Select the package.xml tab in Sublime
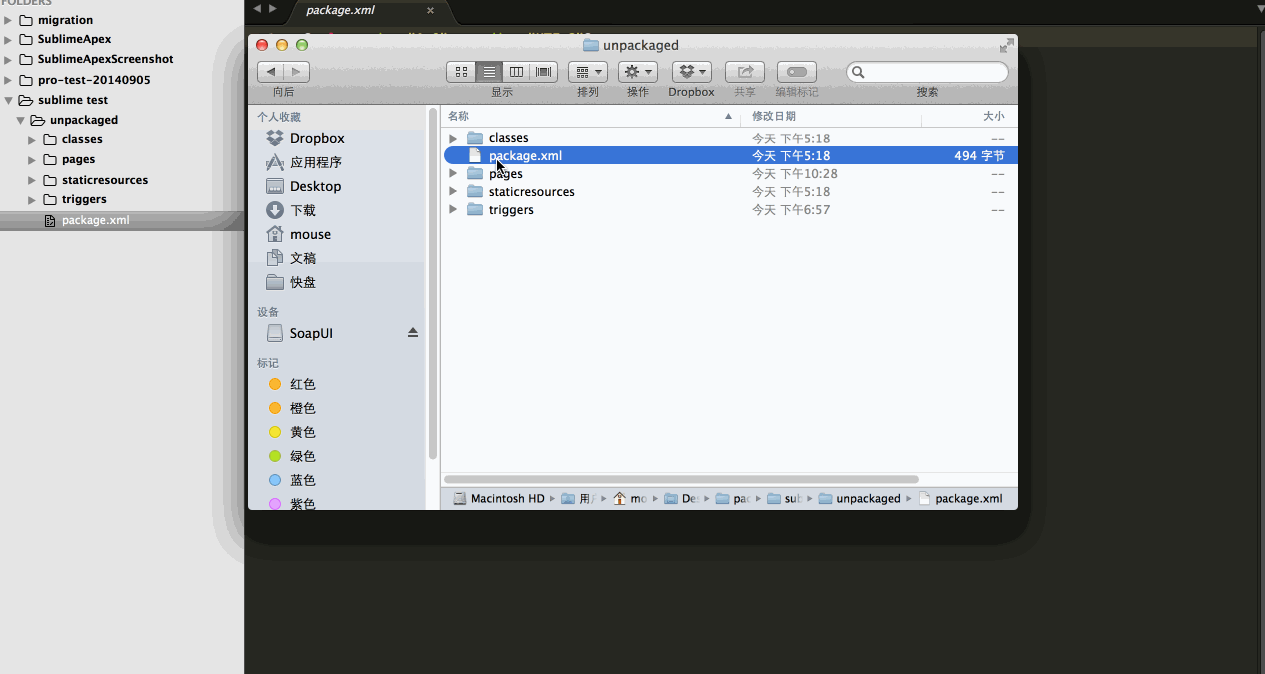Screen dimensions: 1265x674 [x=369, y=11]
